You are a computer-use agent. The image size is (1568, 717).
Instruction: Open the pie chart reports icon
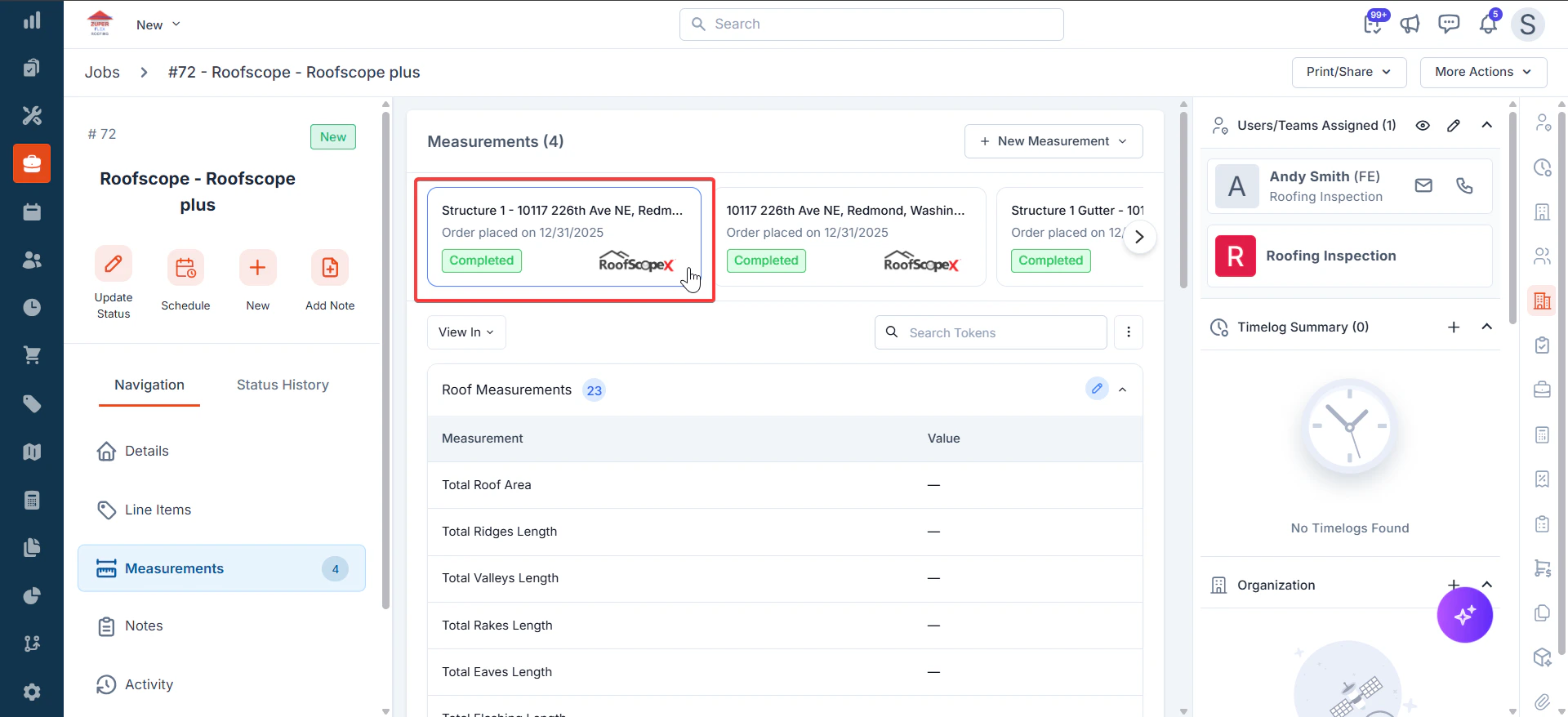tap(32, 595)
